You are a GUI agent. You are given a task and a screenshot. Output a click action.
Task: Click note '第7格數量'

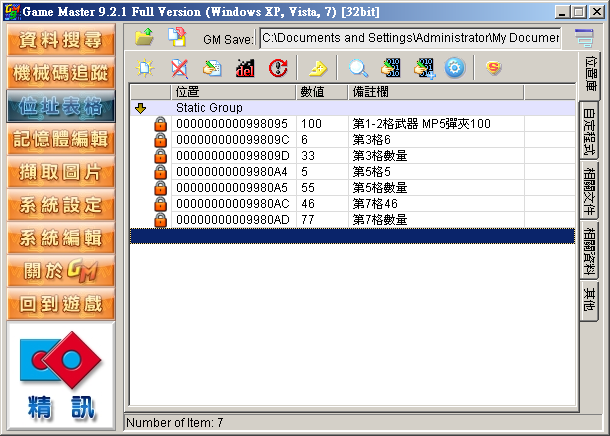pos(380,220)
